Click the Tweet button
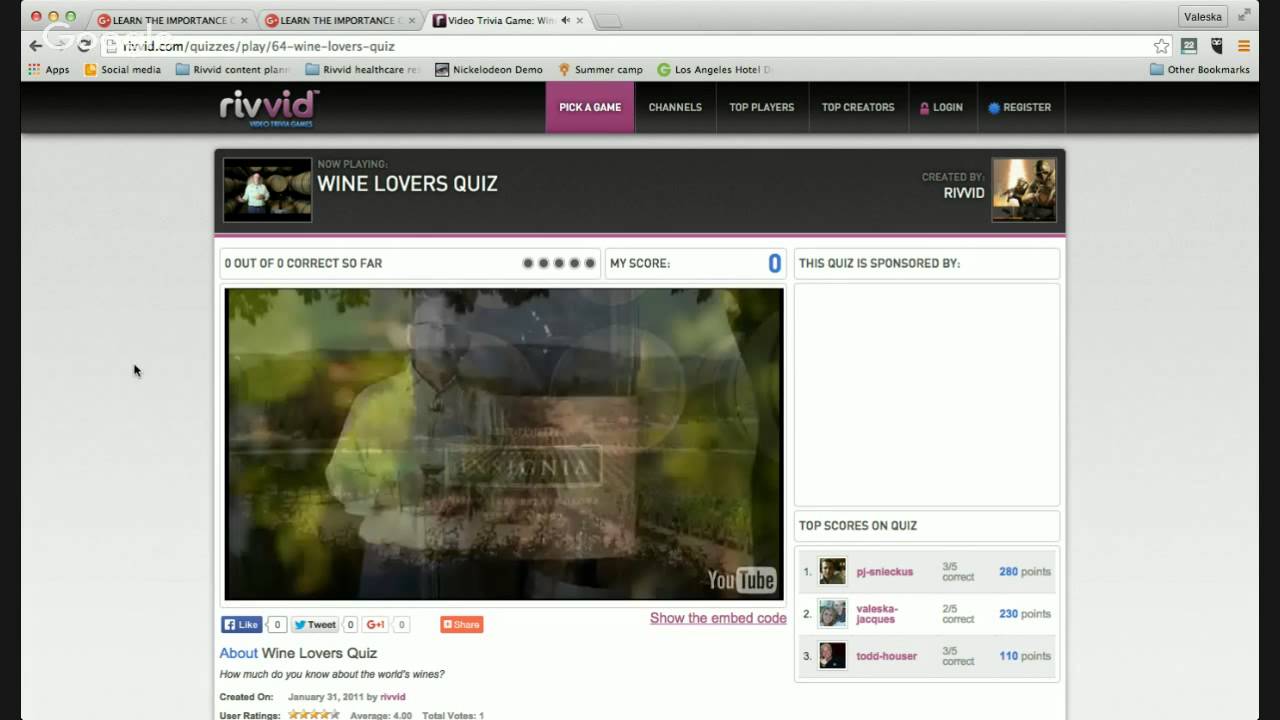The width and height of the screenshot is (1280, 720). pos(315,625)
